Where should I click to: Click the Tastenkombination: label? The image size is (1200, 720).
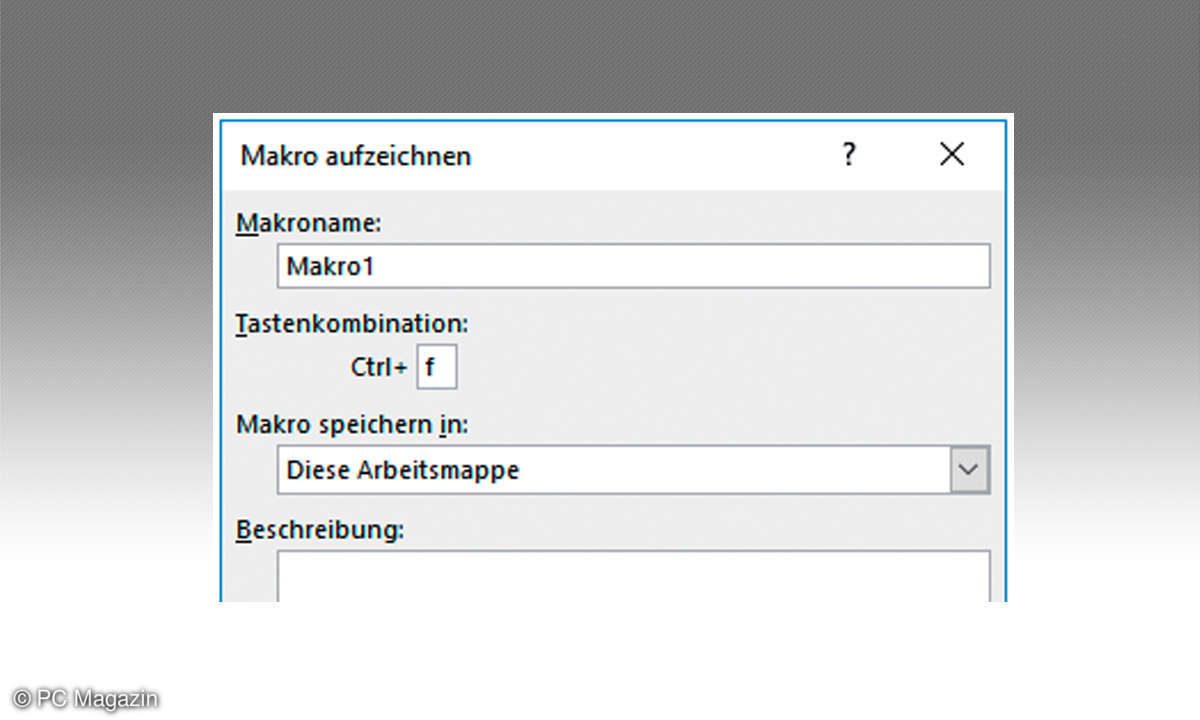point(352,324)
